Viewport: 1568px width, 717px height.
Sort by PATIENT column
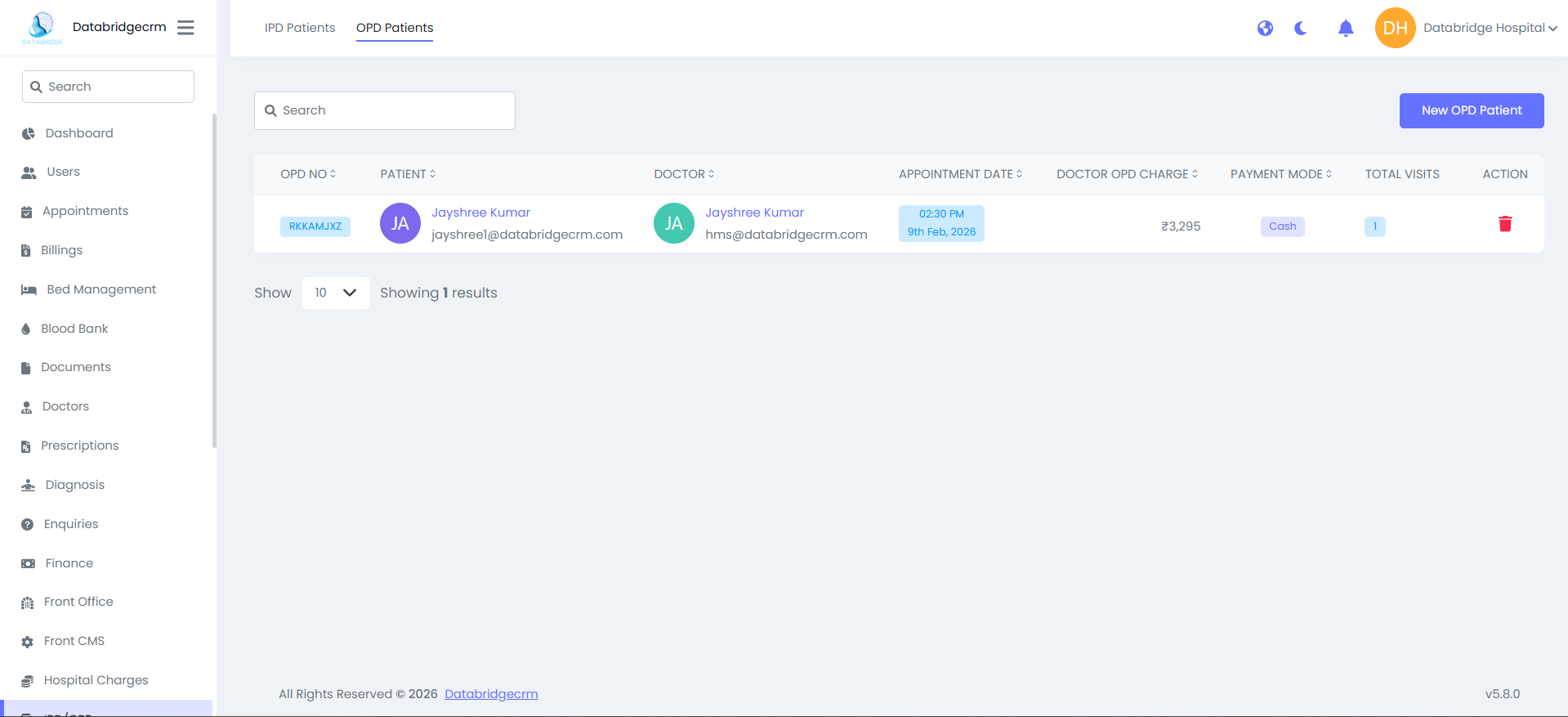point(408,174)
